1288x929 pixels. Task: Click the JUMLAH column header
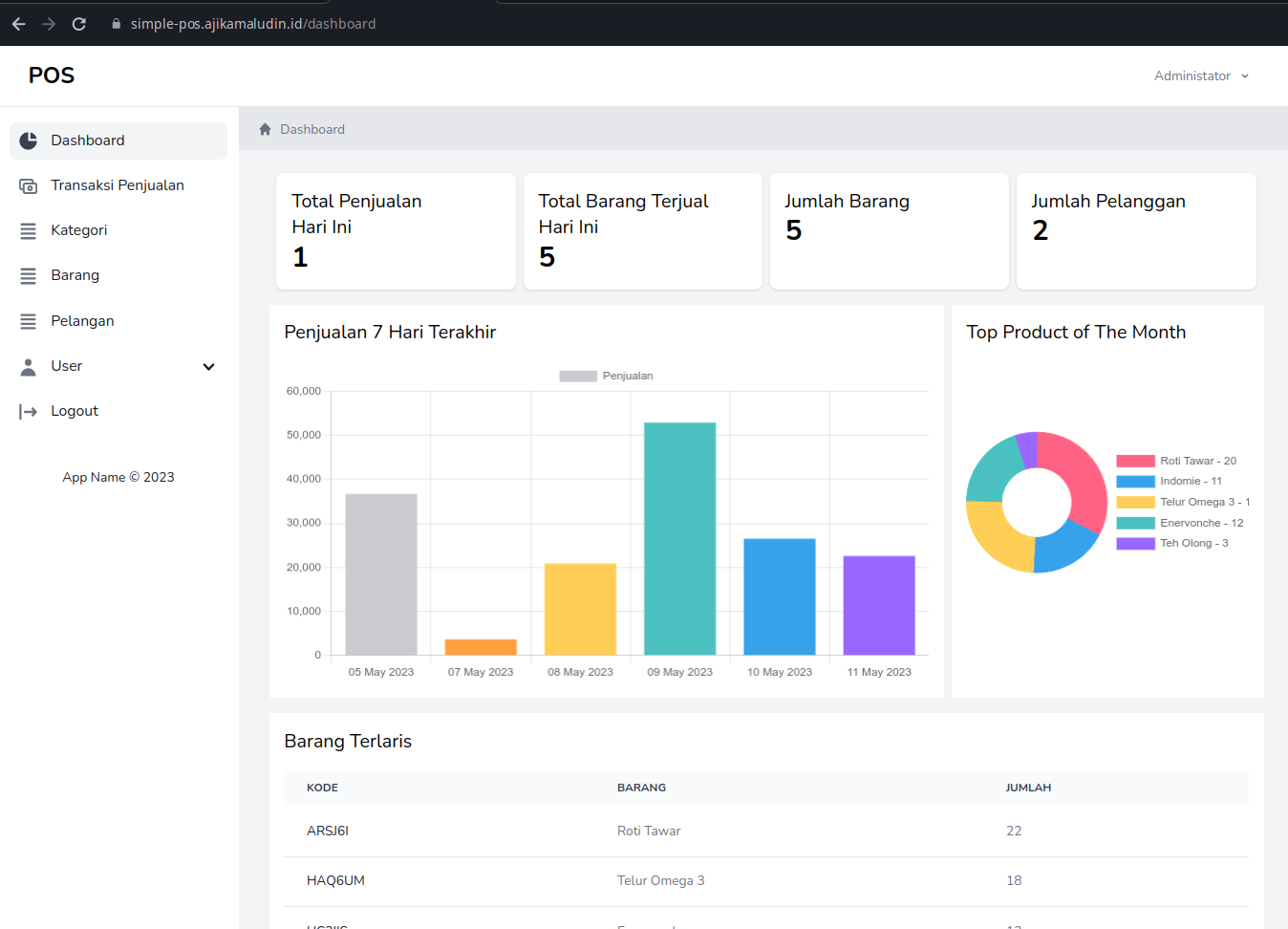pos(1028,788)
